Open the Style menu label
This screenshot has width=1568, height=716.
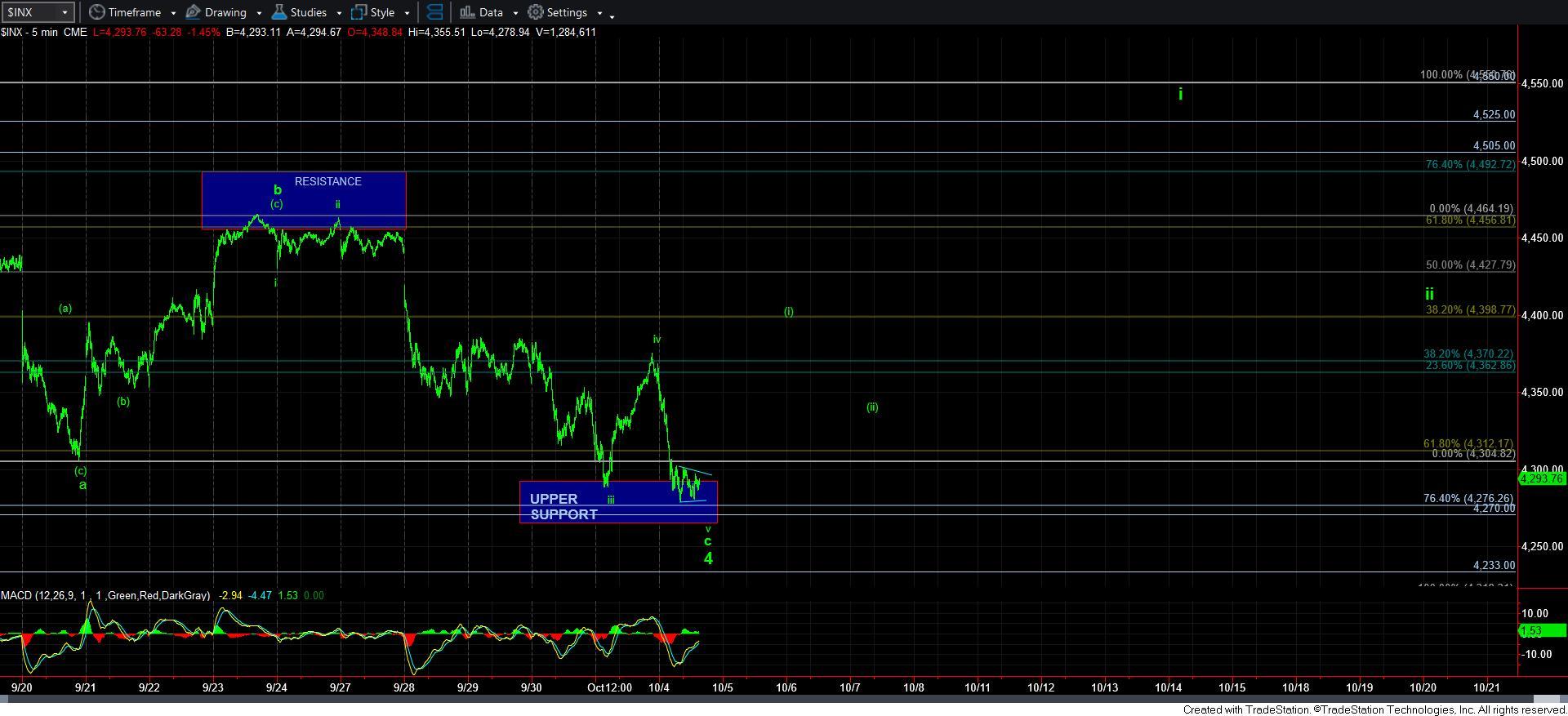382,12
